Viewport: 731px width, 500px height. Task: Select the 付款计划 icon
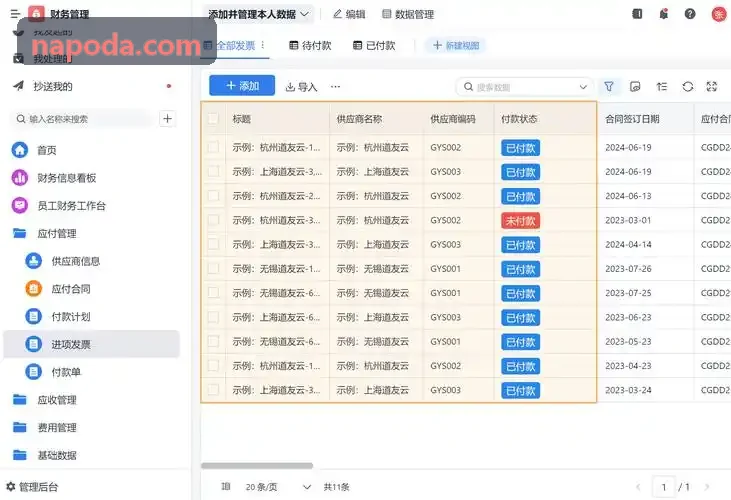[34, 316]
